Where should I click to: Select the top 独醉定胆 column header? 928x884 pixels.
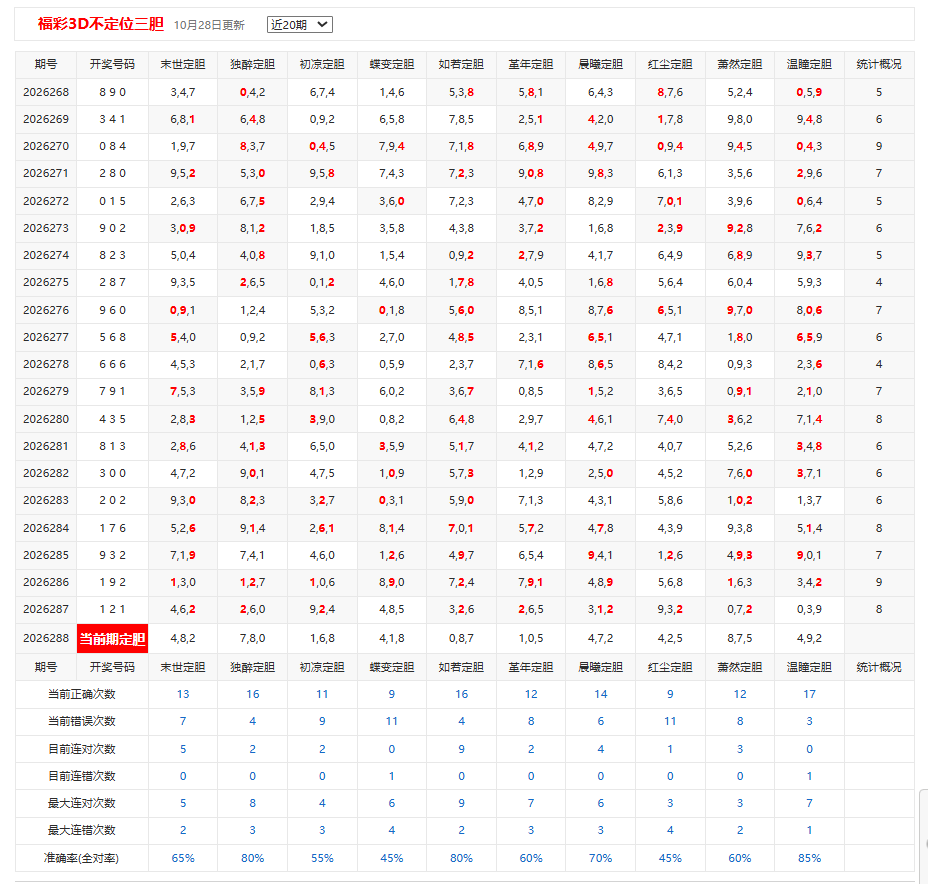pos(253,64)
